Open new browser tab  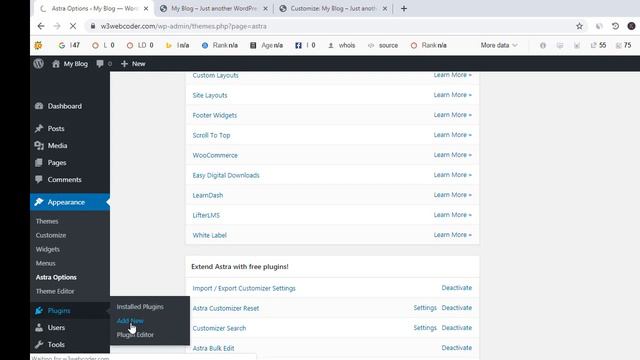pyautogui.click(x=404, y=9)
